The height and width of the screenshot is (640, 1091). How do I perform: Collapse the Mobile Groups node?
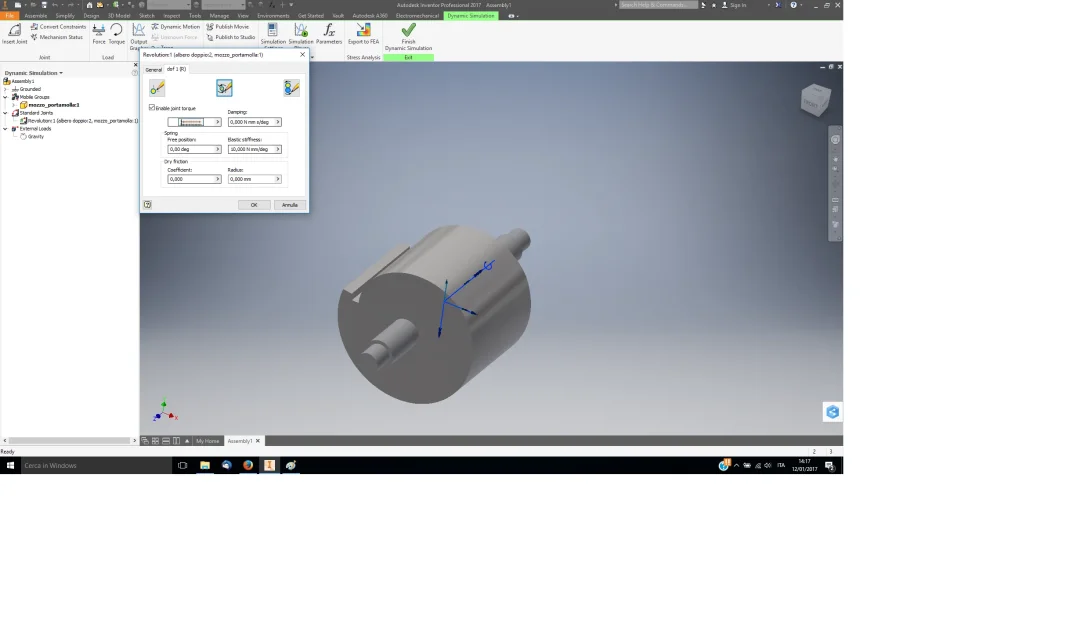pyautogui.click(x=6, y=97)
